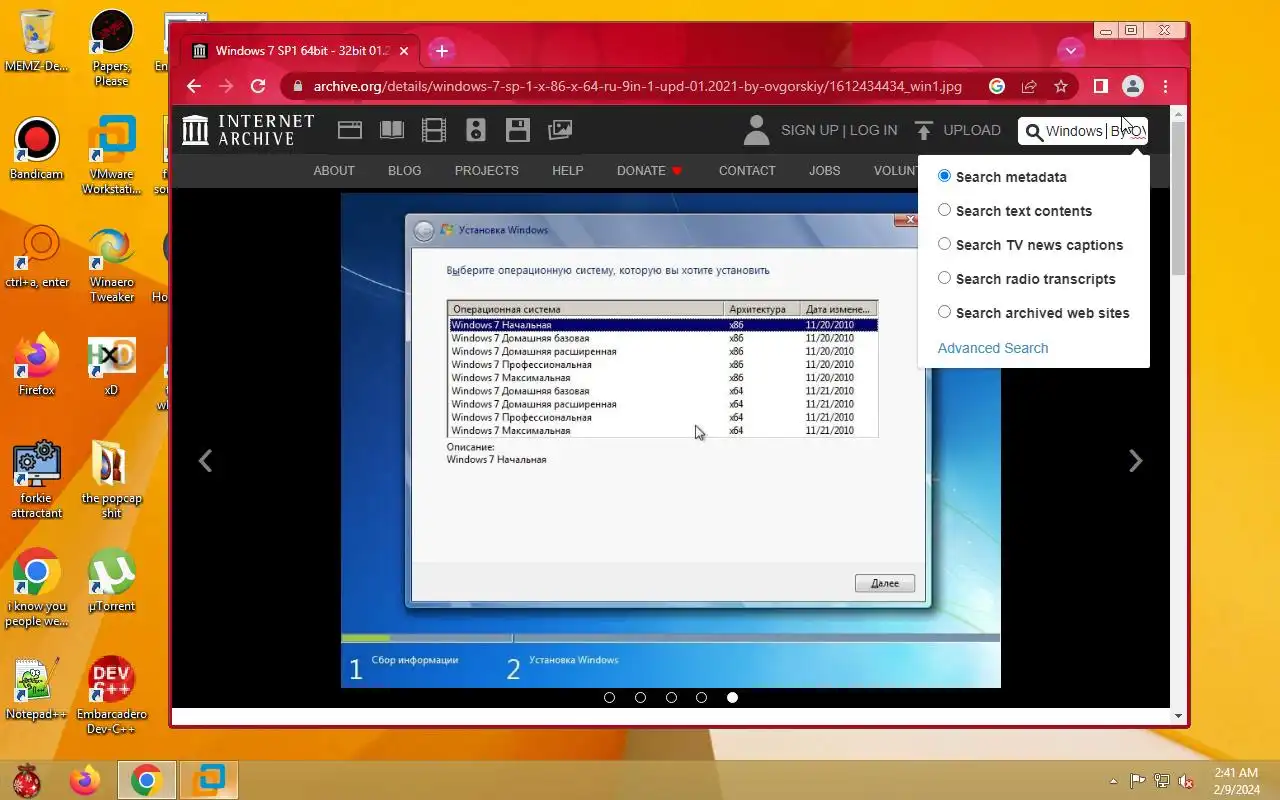The width and height of the screenshot is (1280, 800).
Task: Select Search TV news captions option
Action: (944, 244)
